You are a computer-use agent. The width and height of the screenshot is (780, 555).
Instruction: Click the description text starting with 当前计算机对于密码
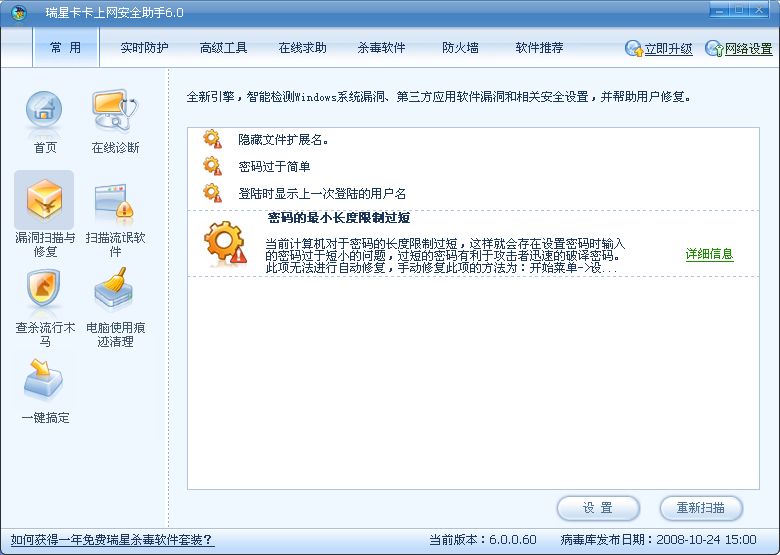point(445,256)
